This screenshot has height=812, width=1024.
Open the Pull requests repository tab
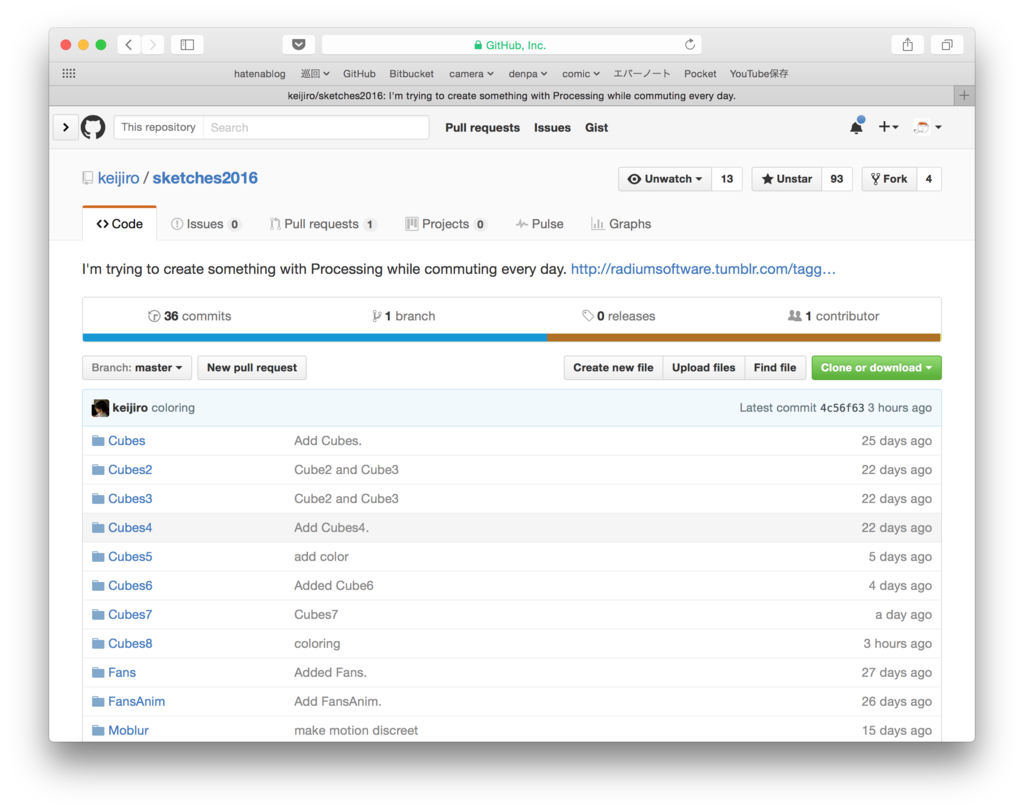(323, 224)
